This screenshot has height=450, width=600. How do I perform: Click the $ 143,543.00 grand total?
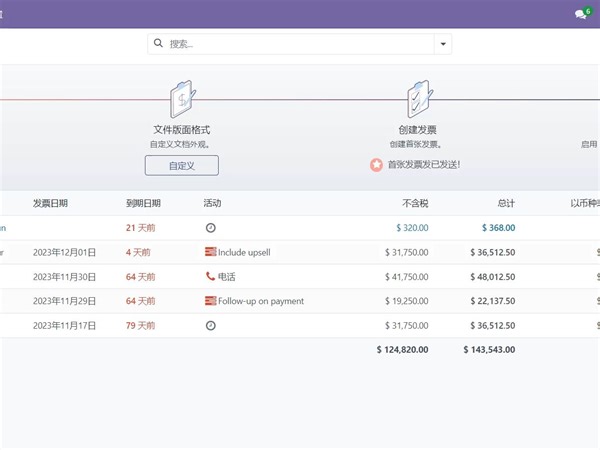pyautogui.click(x=489, y=349)
